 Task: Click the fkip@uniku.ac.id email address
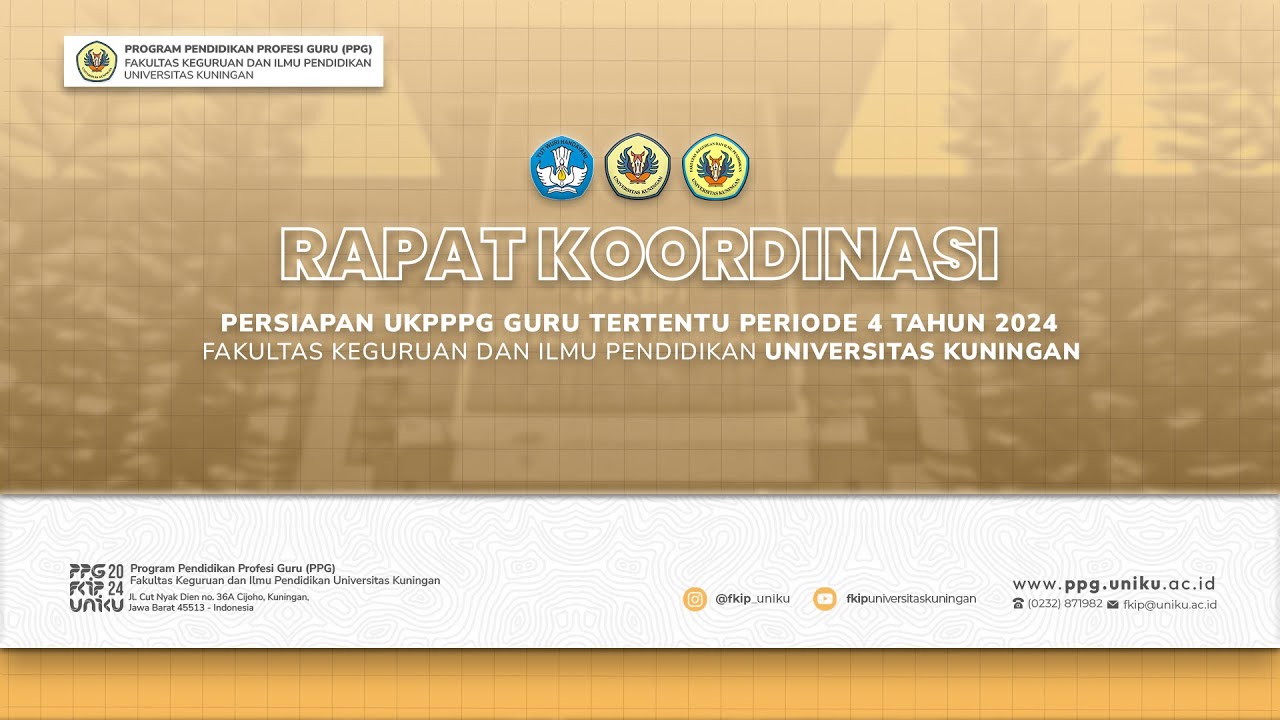click(1170, 604)
